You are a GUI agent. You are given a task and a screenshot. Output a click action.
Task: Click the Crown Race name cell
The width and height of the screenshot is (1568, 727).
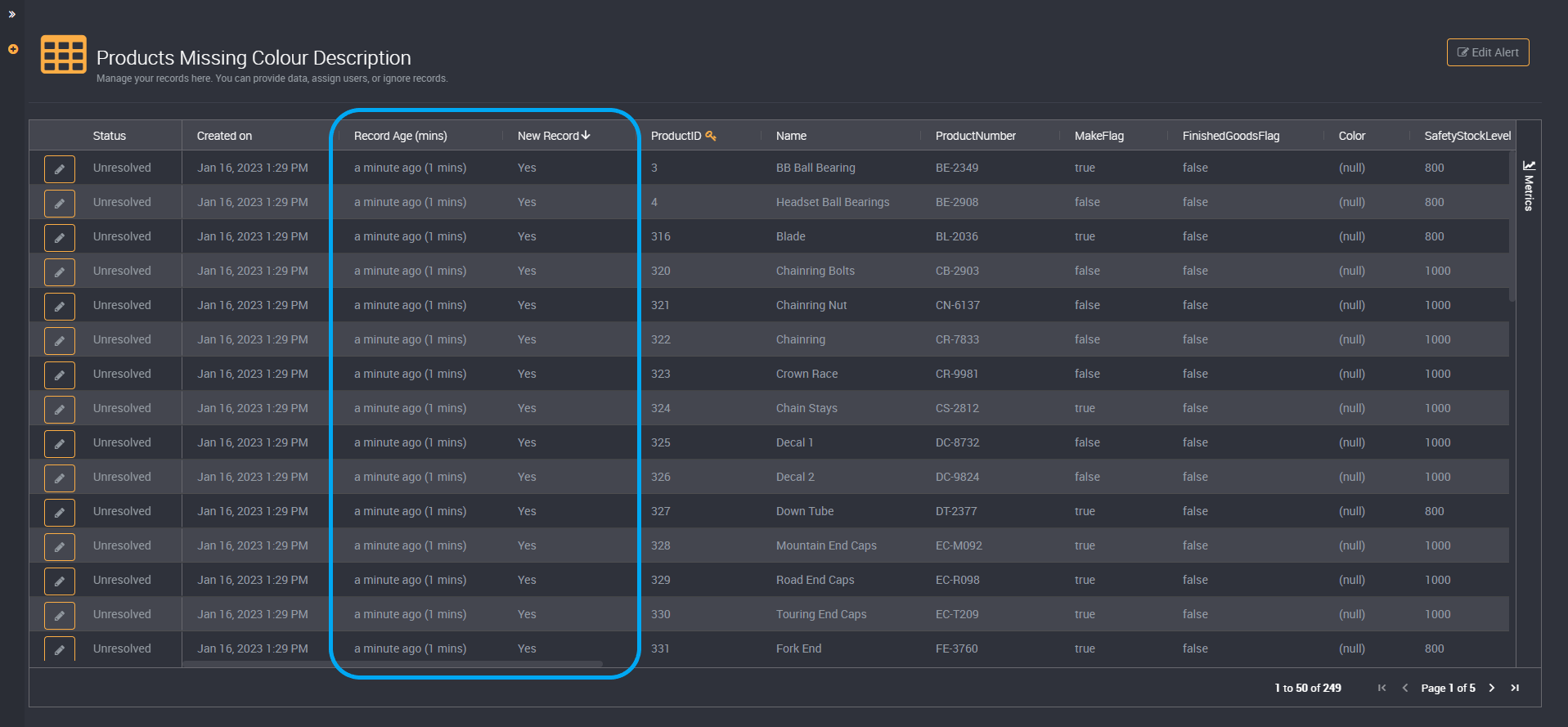coord(806,374)
